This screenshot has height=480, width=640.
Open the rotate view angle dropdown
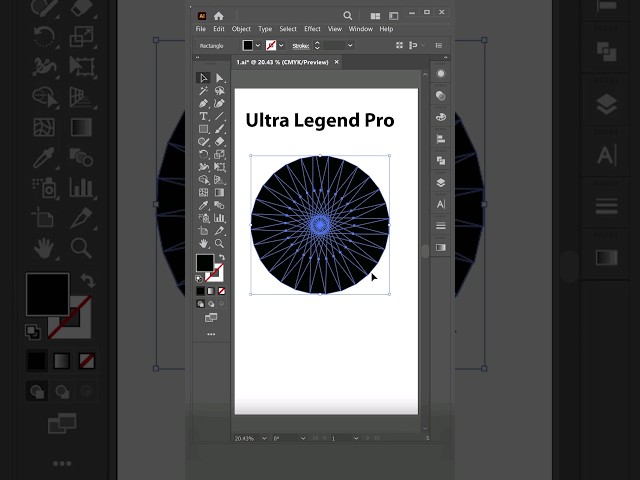[303, 438]
